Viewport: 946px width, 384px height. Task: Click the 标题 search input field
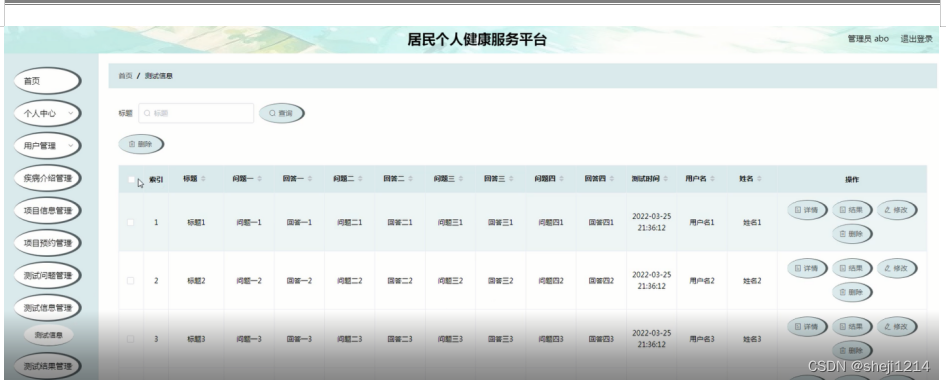coord(196,113)
